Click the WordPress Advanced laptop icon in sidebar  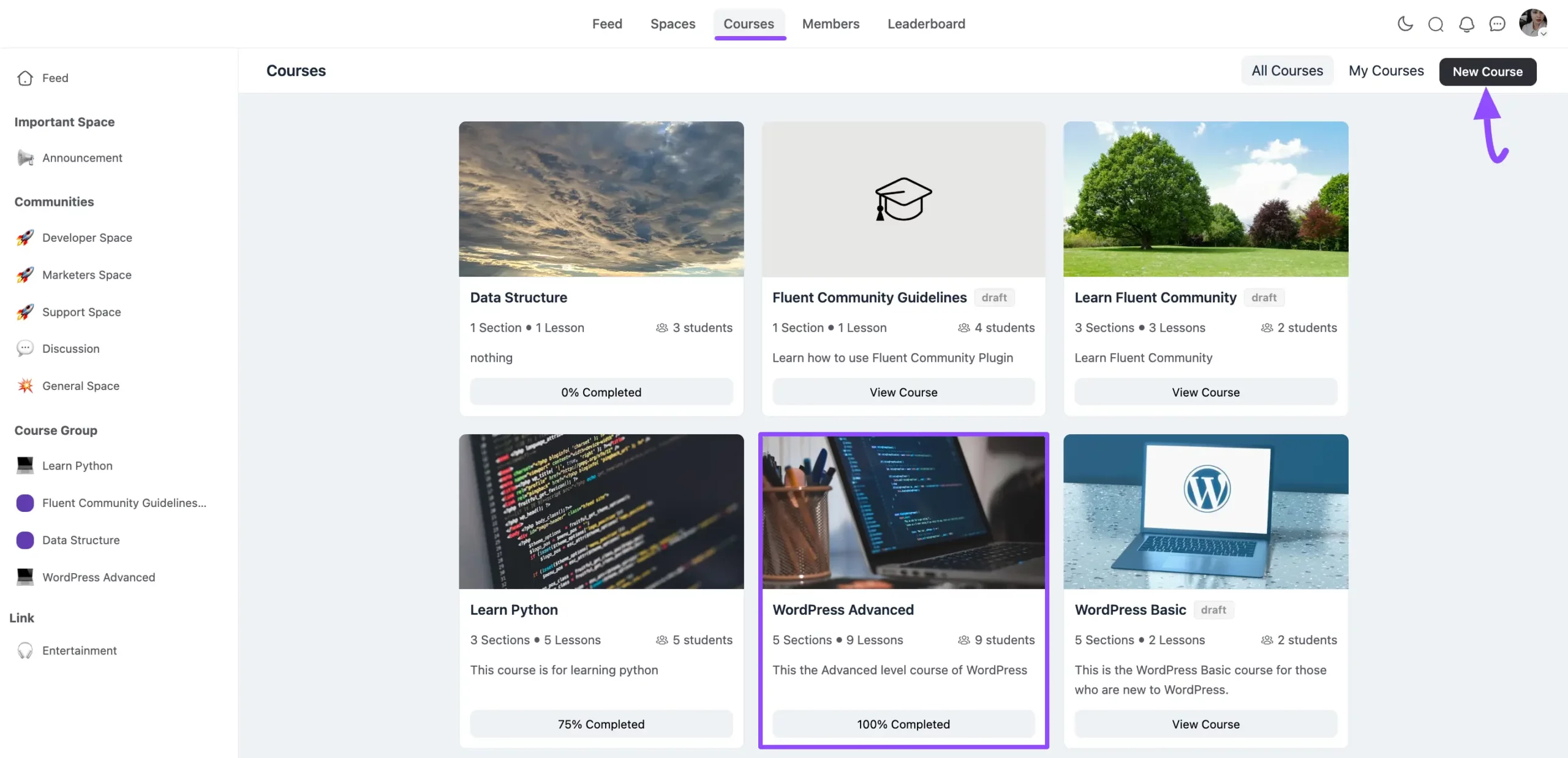(x=25, y=577)
